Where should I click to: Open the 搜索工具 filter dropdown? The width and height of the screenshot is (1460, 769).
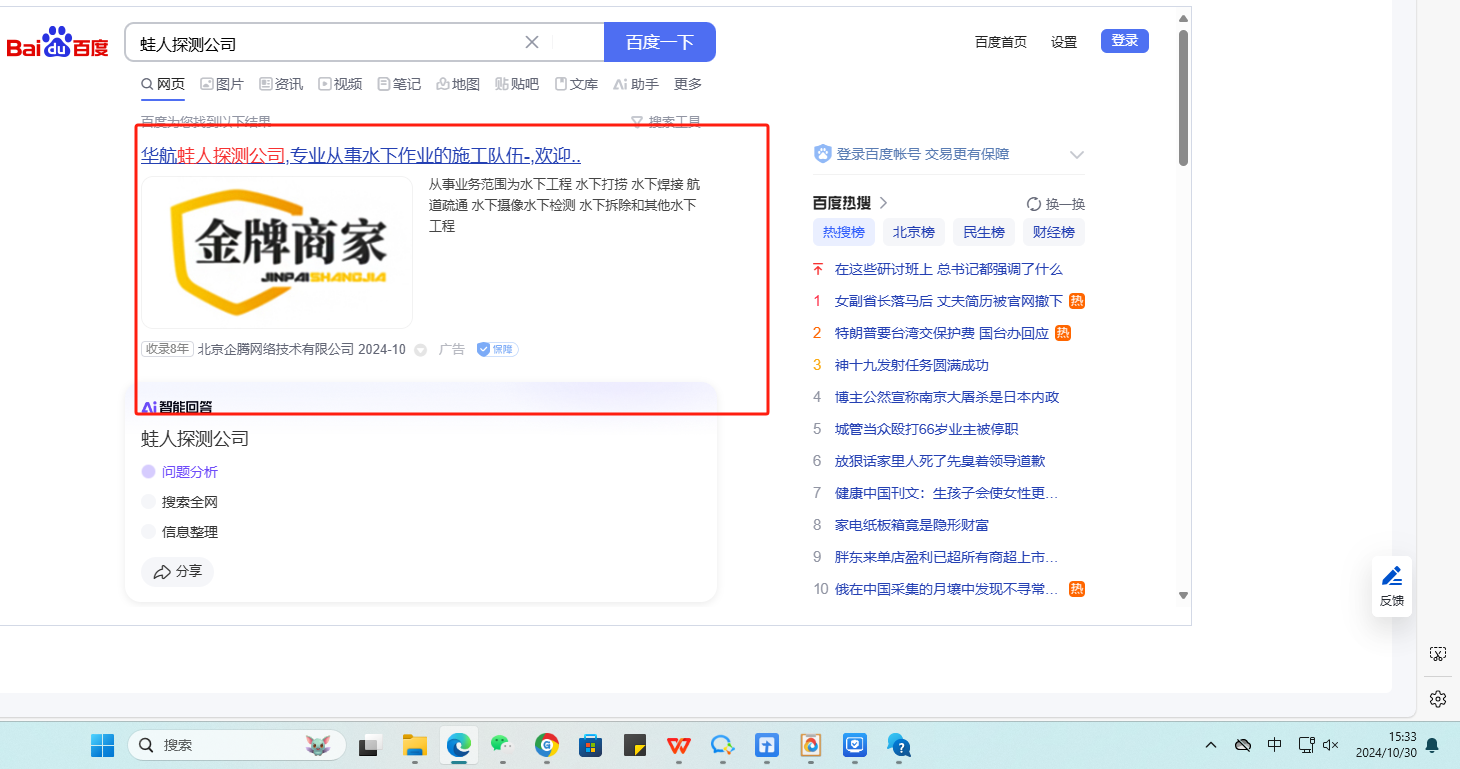666,122
